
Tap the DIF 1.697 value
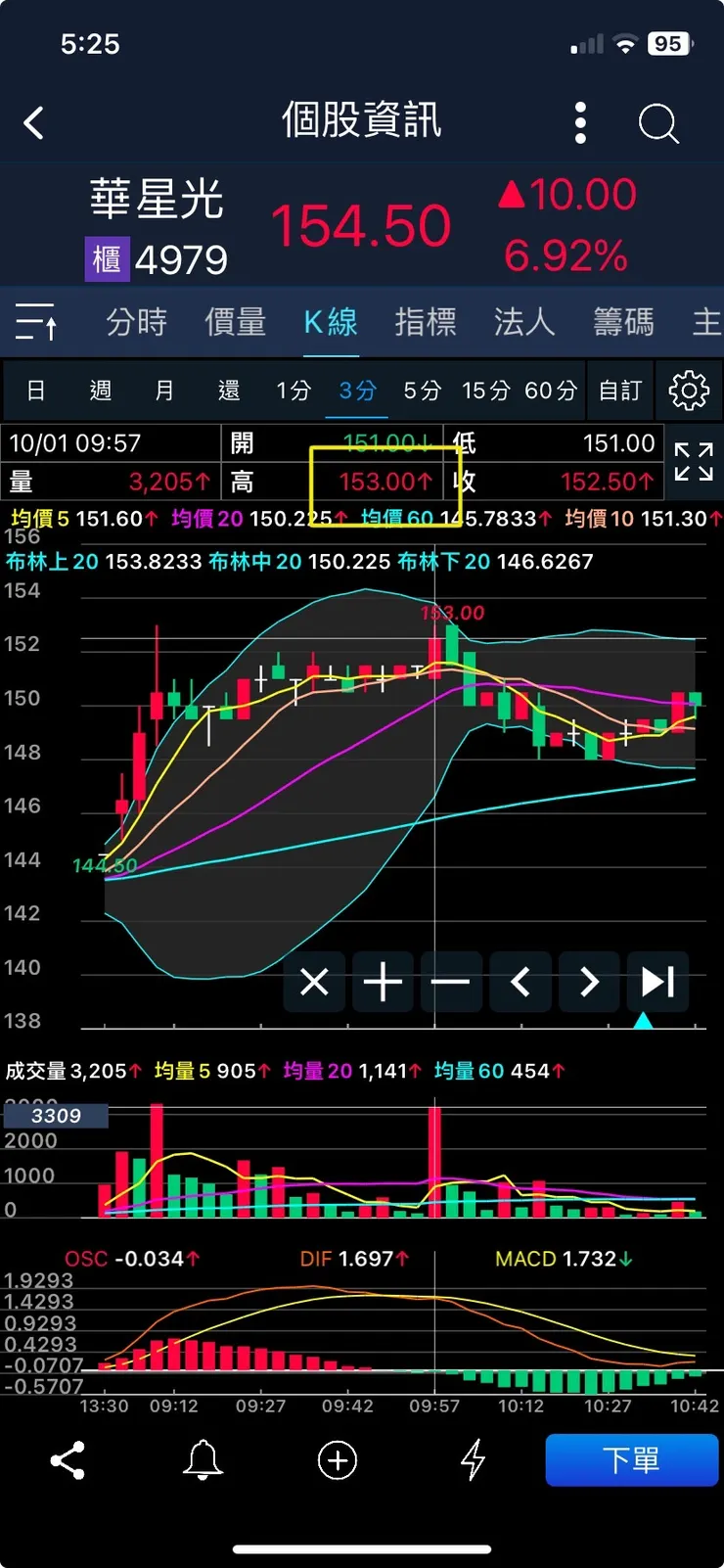[354, 1259]
